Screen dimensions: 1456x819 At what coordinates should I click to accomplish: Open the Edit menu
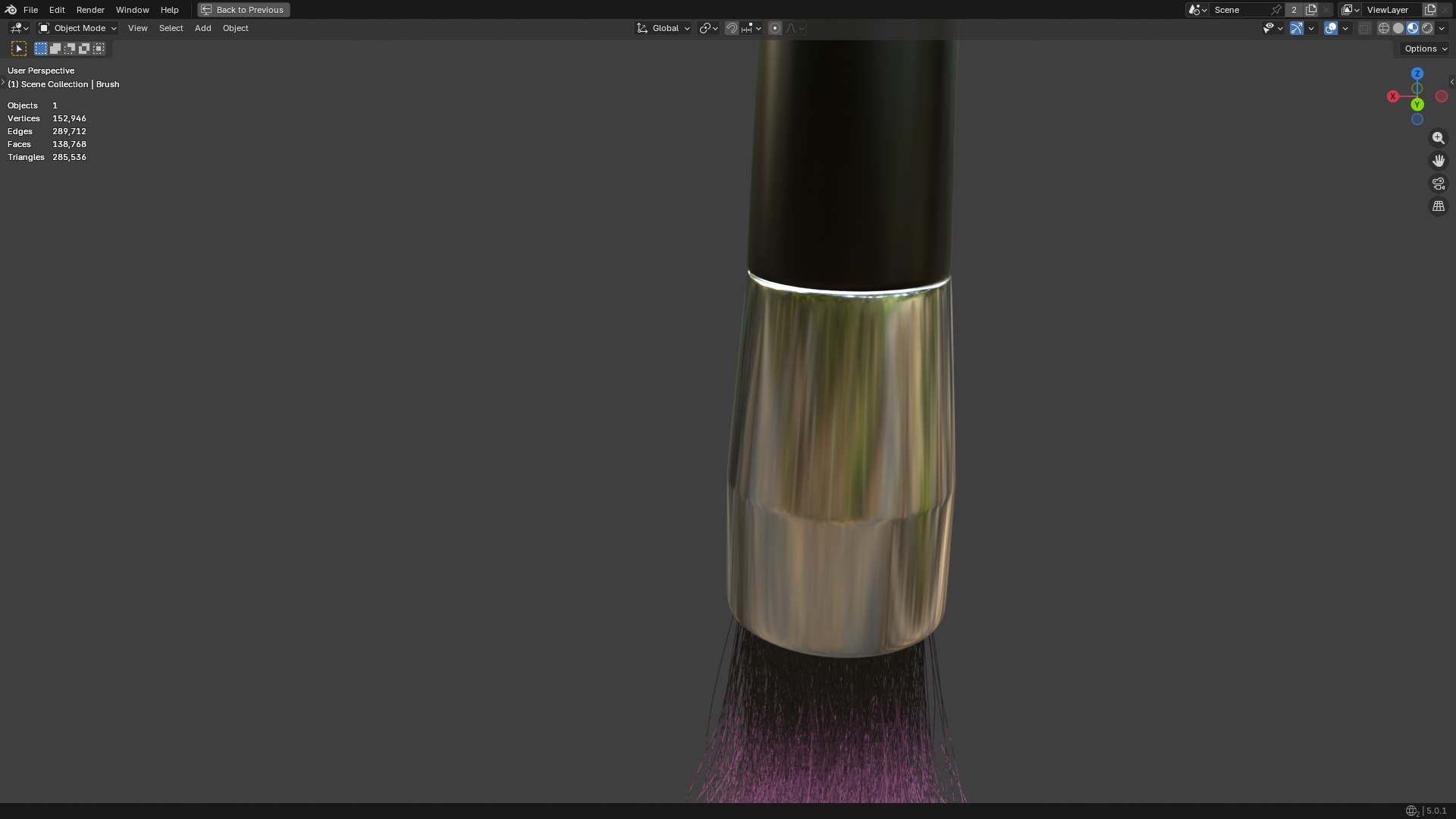coord(57,10)
